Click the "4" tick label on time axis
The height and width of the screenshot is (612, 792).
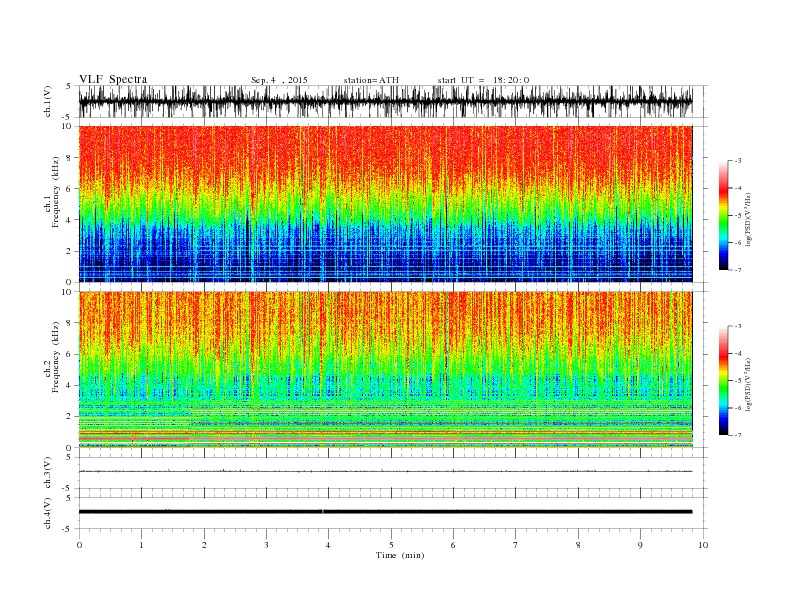tap(328, 545)
